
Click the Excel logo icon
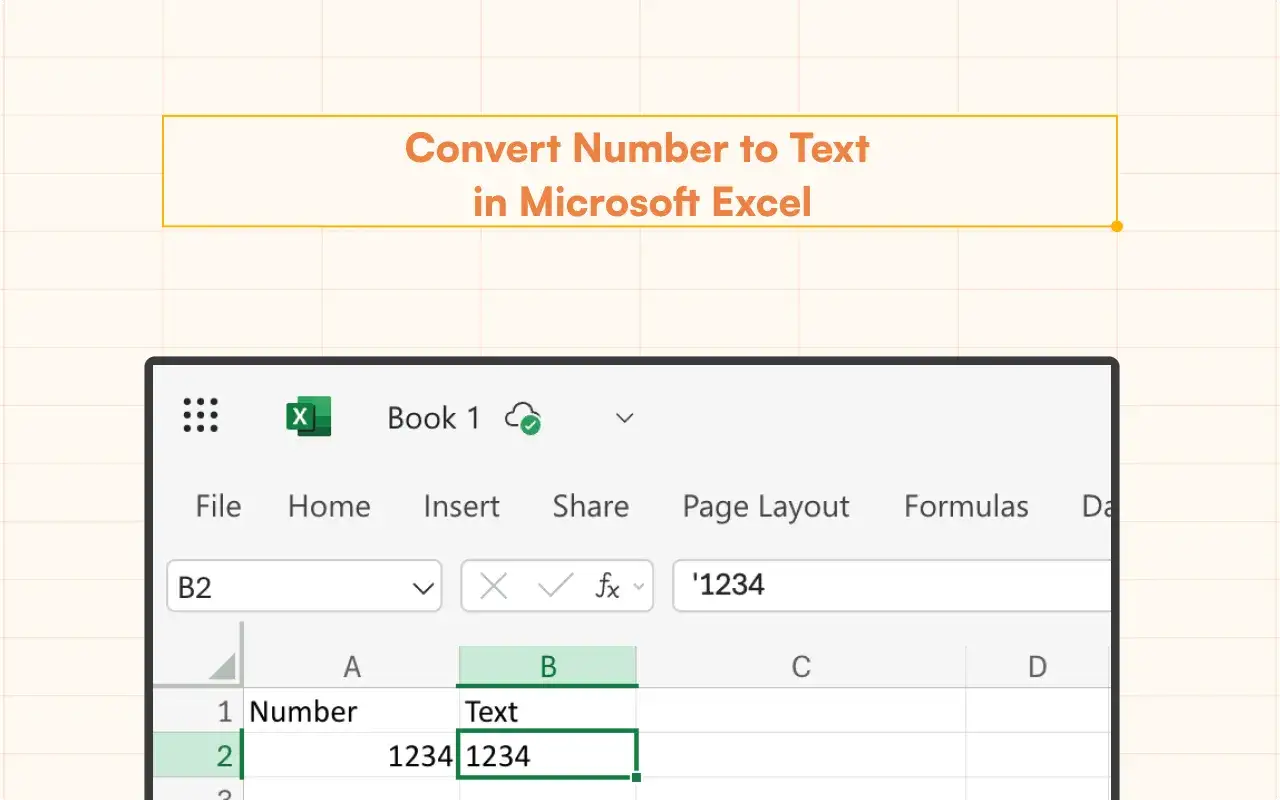click(x=309, y=416)
